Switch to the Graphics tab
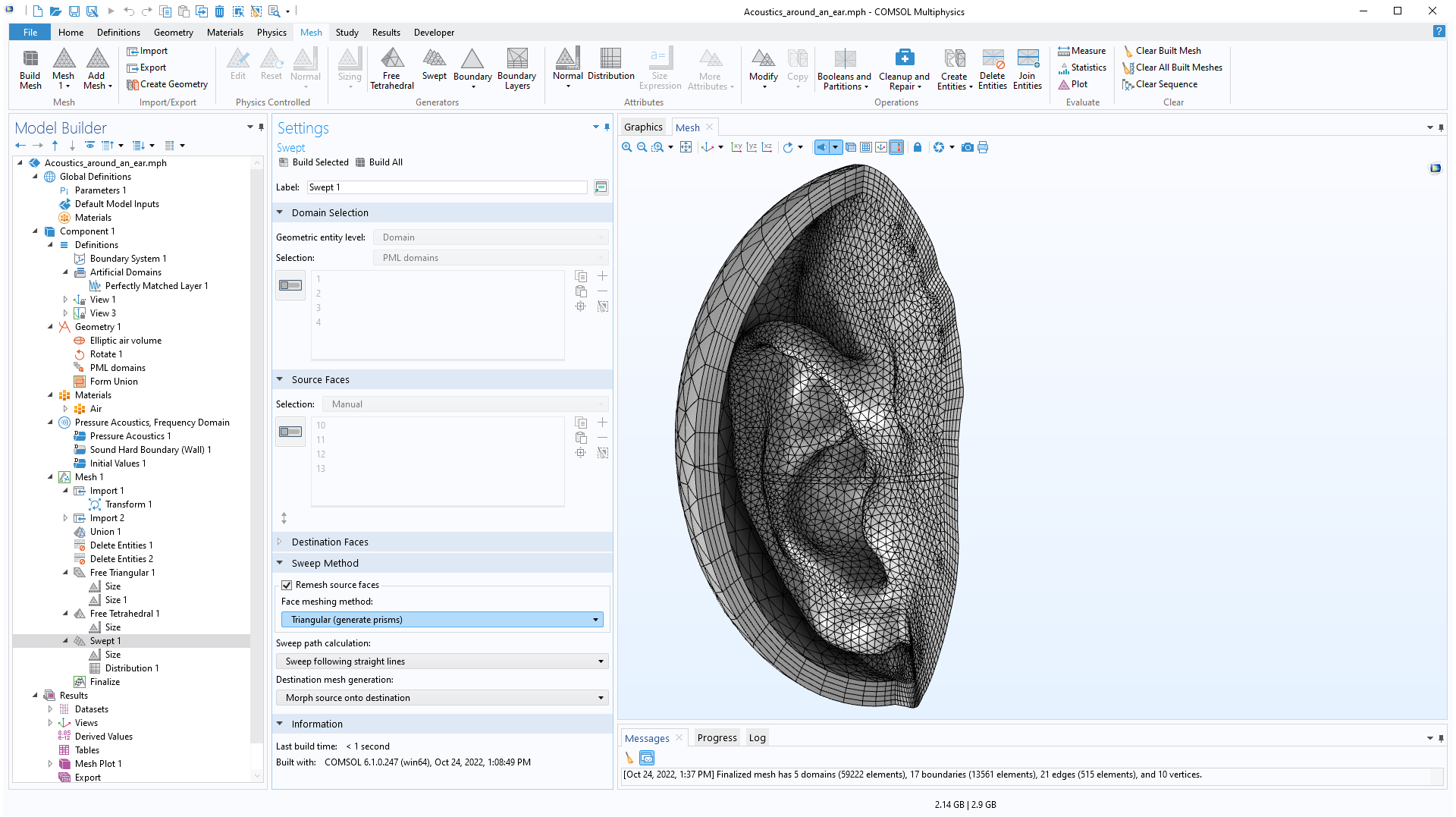Viewport: 1456px width, 817px height. point(643,127)
